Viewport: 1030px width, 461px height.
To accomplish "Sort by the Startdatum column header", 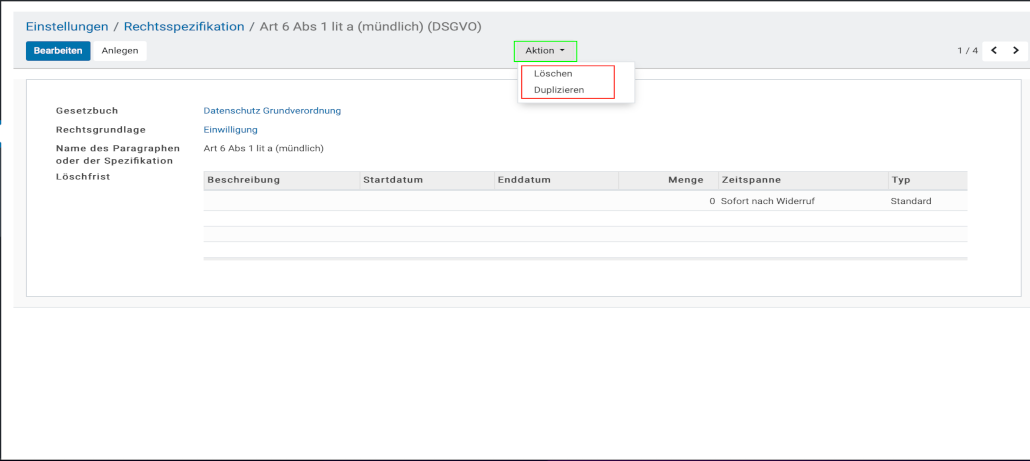I will coord(393,180).
